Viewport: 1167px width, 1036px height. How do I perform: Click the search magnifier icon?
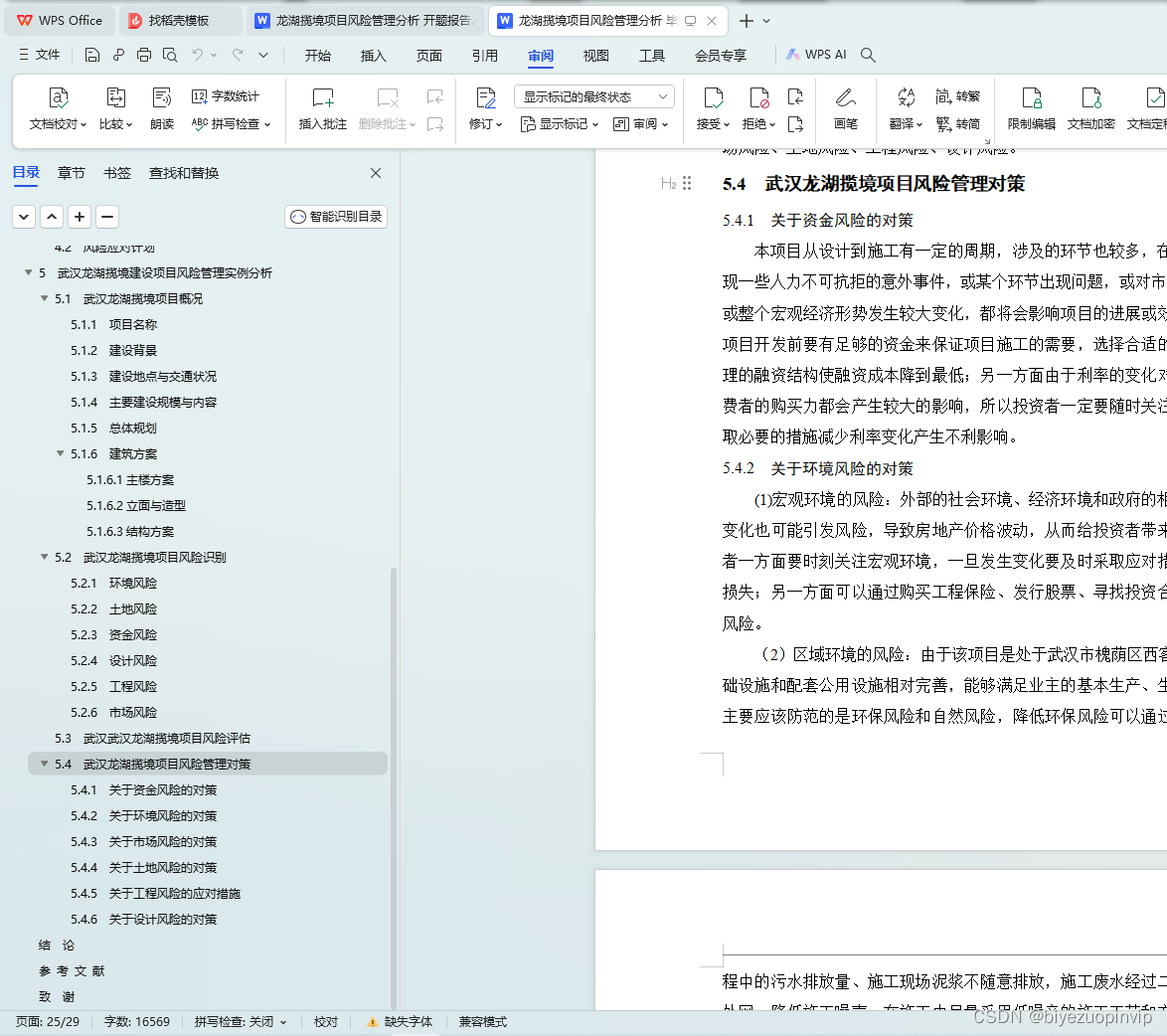point(868,55)
